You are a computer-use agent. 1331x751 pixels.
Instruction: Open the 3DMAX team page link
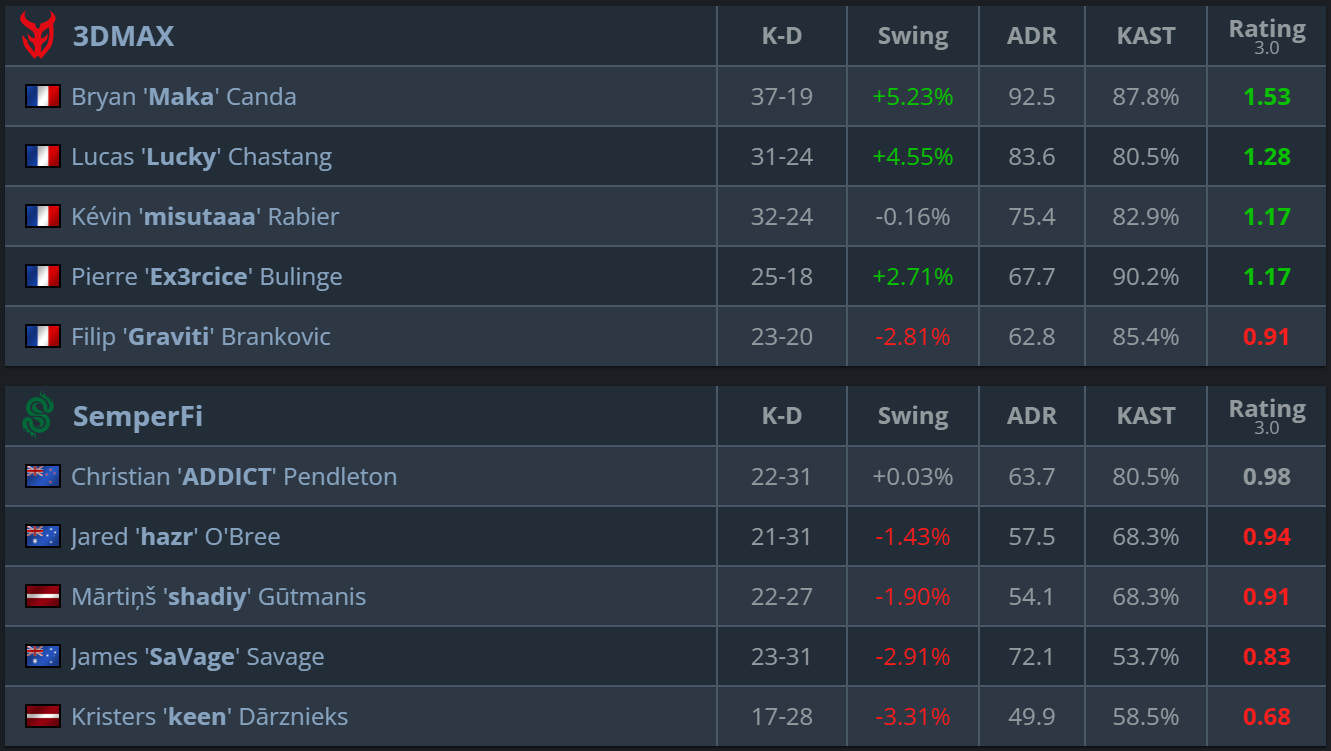tap(123, 36)
